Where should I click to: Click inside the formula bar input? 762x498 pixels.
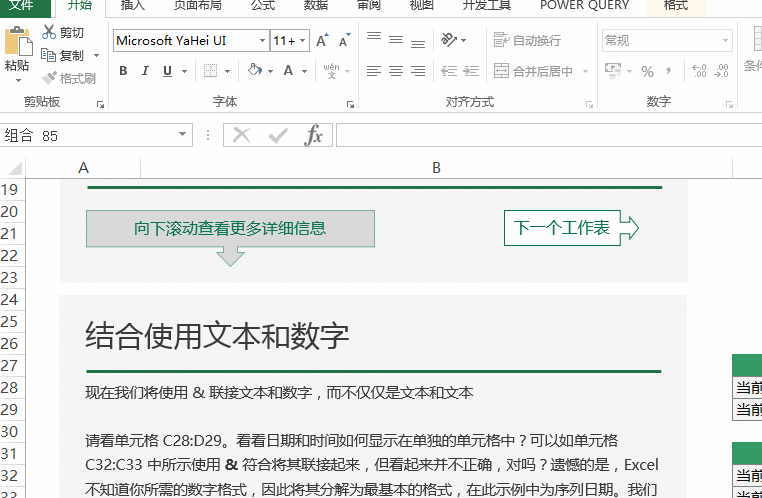[549, 135]
